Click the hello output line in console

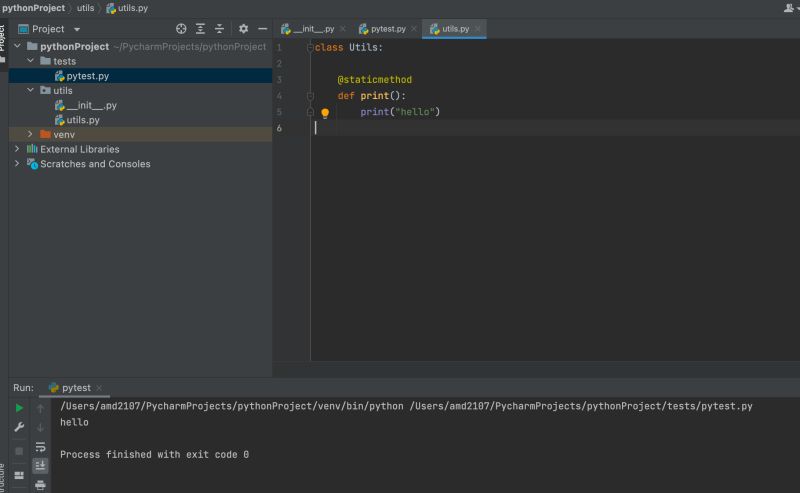pos(74,423)
